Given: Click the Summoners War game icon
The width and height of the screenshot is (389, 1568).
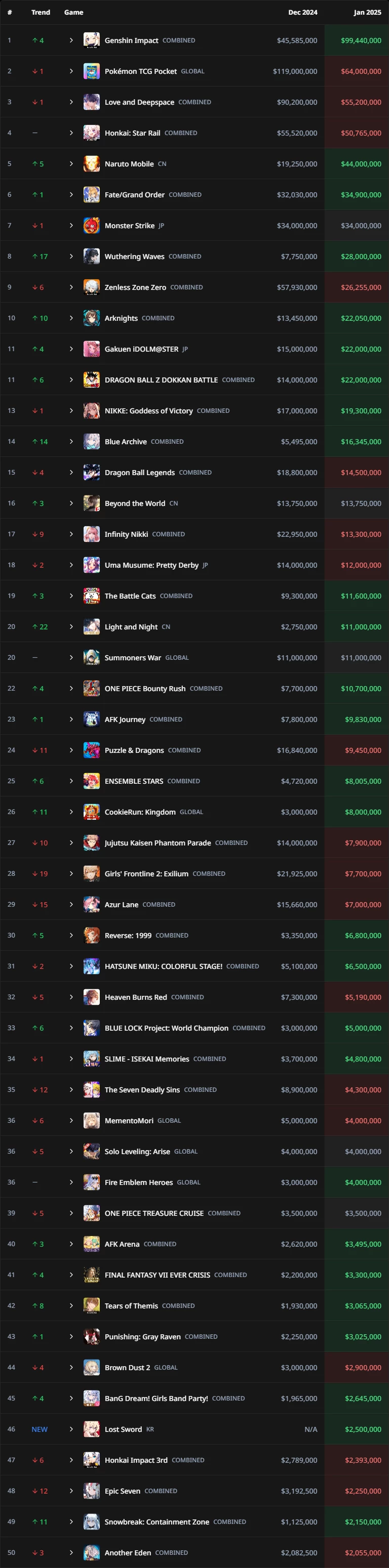Looking at the screenshot, I should click(x=92, y=657).
